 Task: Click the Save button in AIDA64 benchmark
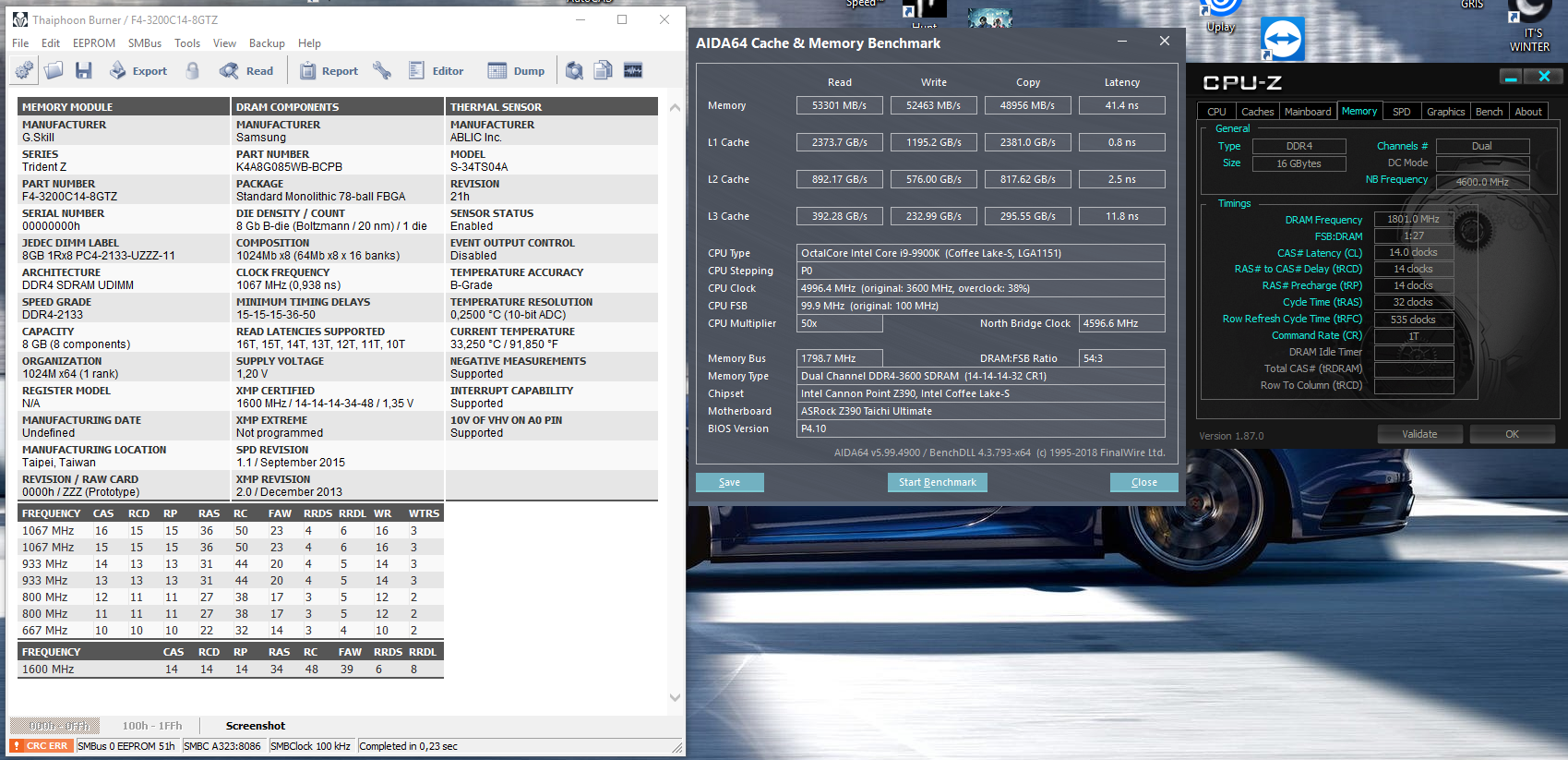pyautogui.click(x=729, y=482)
